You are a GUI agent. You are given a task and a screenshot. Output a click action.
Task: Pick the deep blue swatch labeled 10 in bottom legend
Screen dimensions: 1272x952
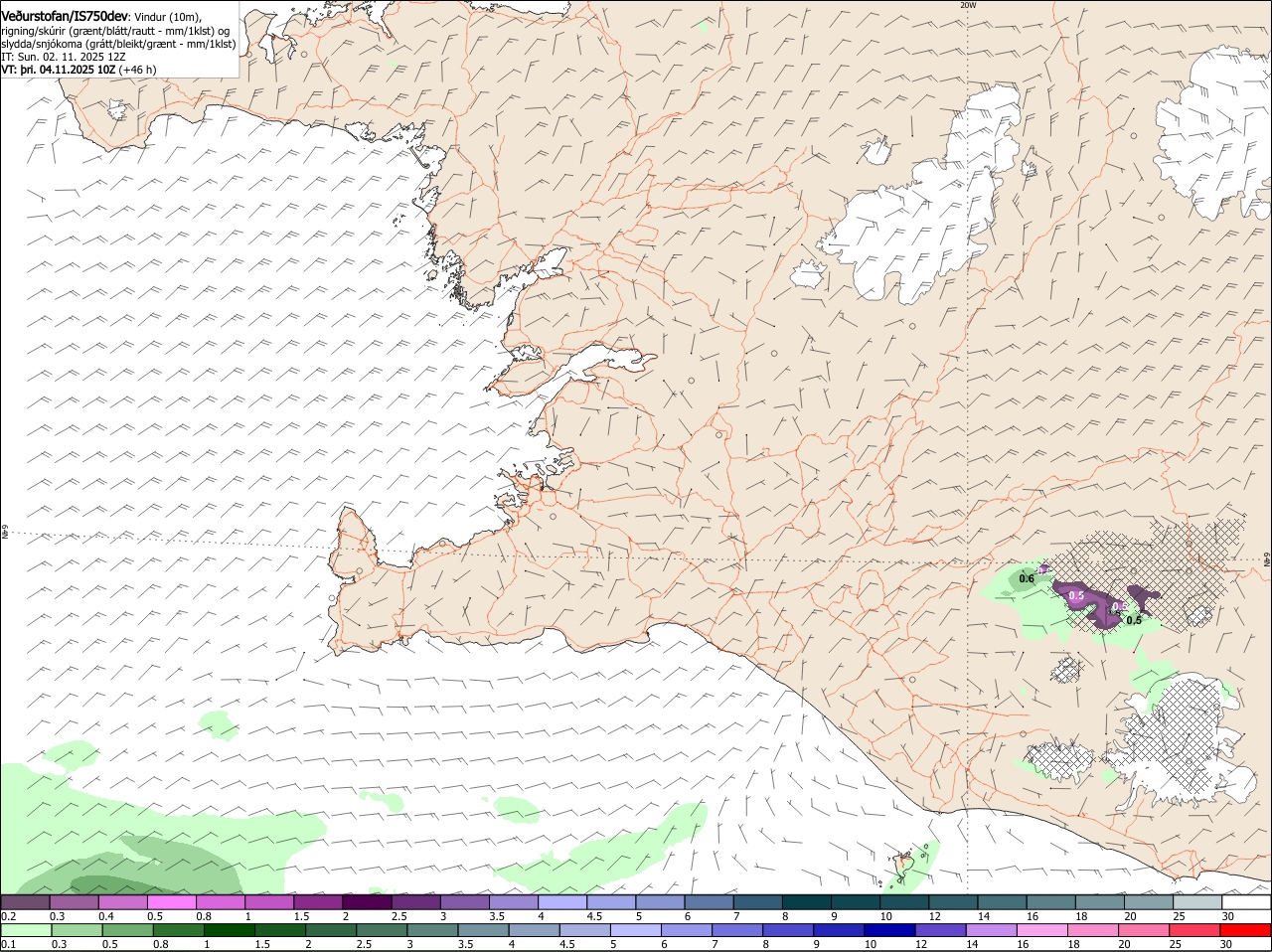pyautogui.click(x=888, y=930)
